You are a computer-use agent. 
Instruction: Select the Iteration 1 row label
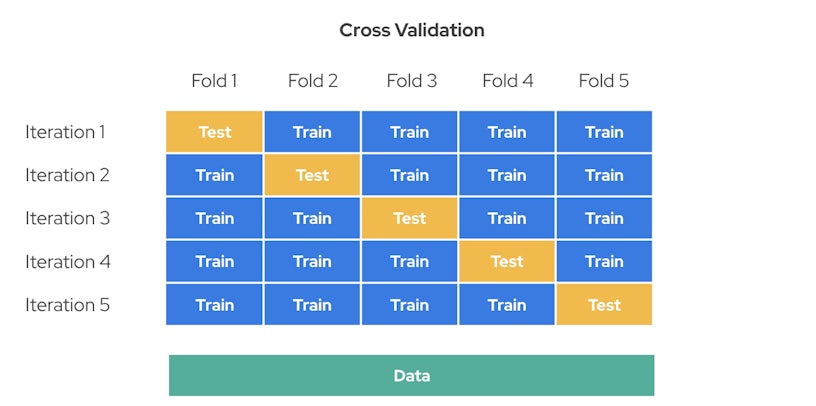click(x=65, y=132)
